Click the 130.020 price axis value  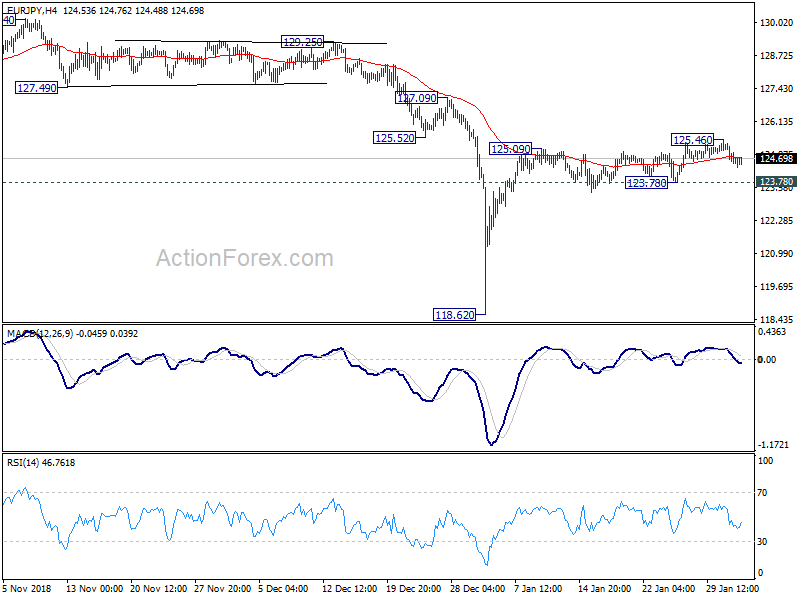[777, 22]
